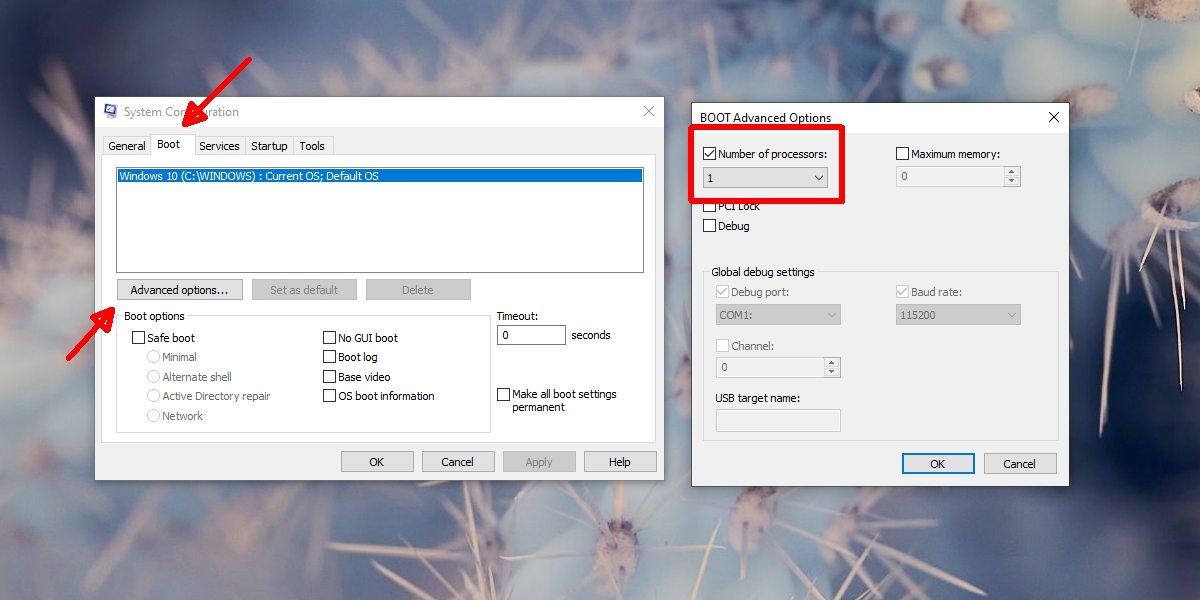Enable the Boot log checkbox
1200x600 pixels.
(329, 357)
